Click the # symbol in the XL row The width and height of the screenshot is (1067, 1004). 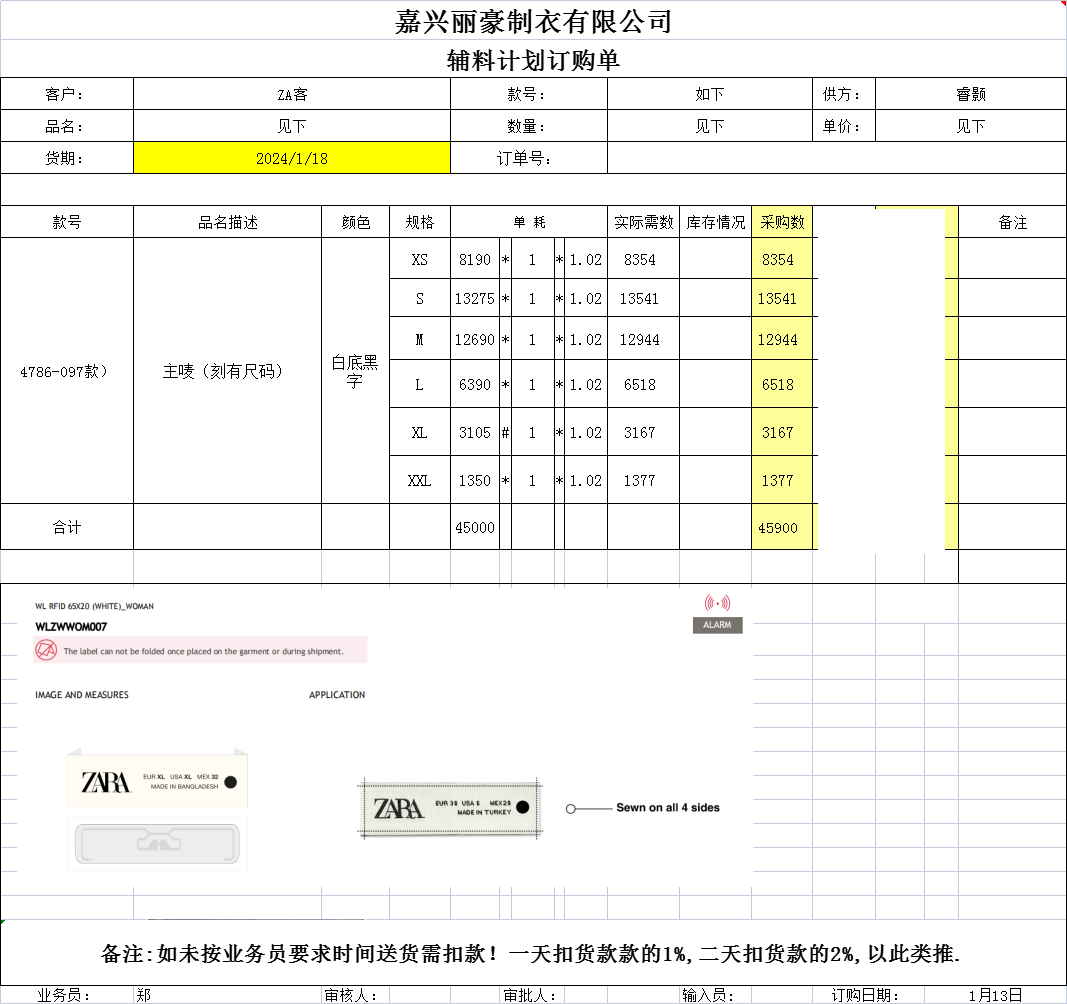tap(506, 432)
